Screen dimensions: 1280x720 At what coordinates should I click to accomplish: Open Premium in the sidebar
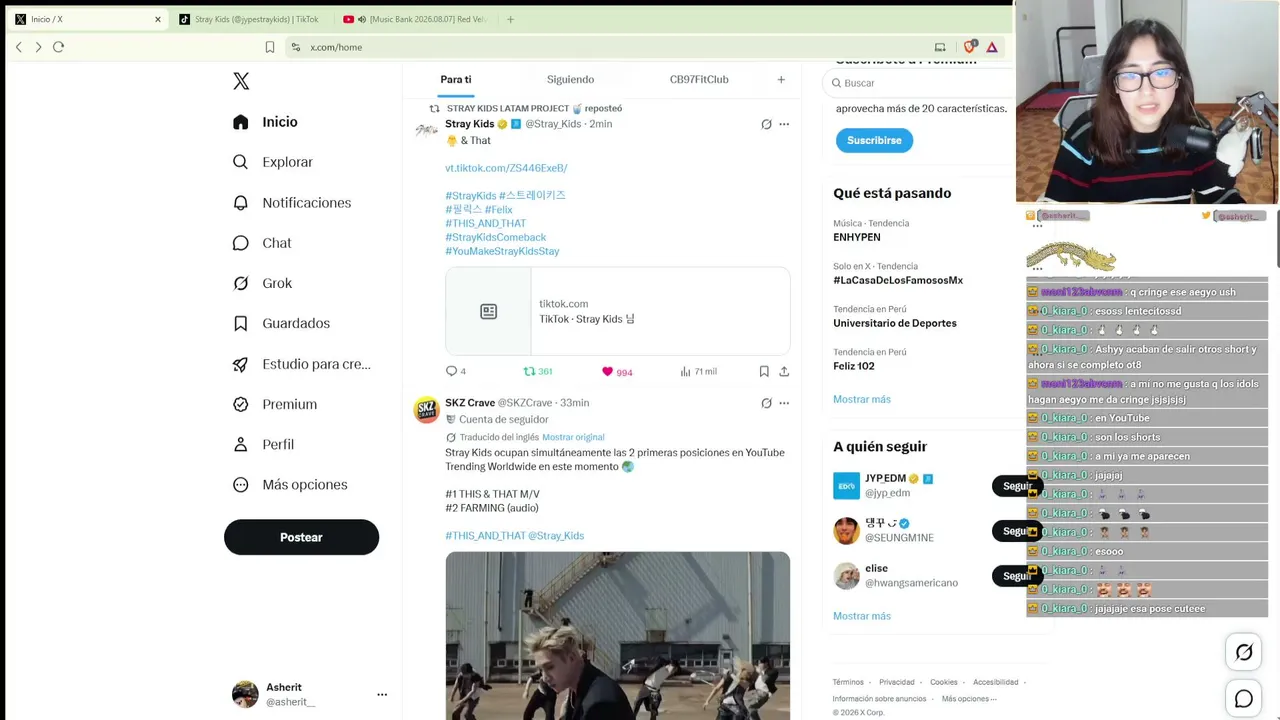274,404
